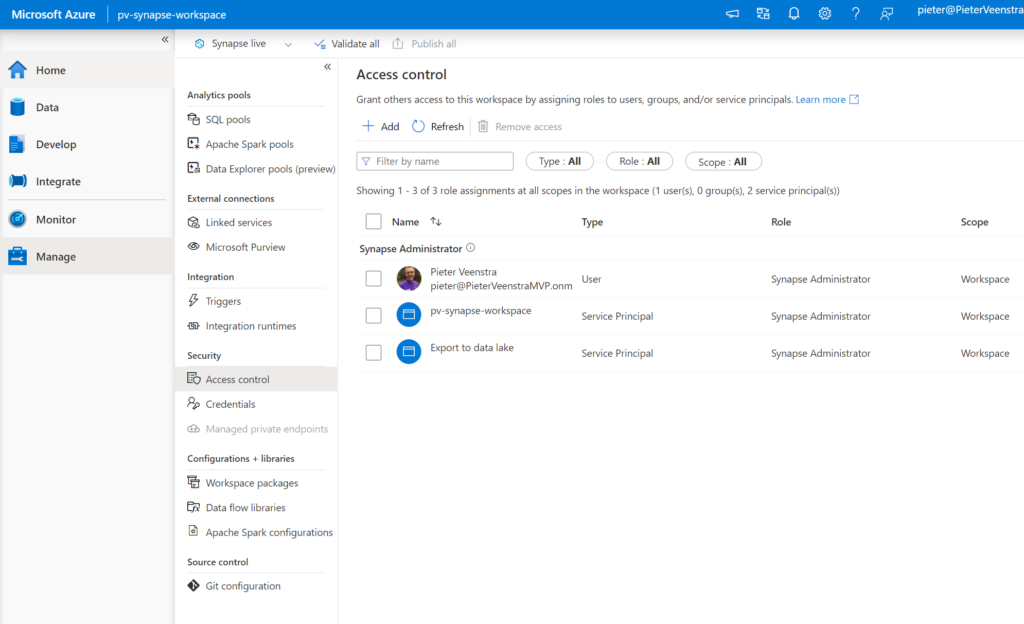
Task: Click pv-synapse-workspace service principal avatar
Action: pyautogui.click(x=409, y=314)
